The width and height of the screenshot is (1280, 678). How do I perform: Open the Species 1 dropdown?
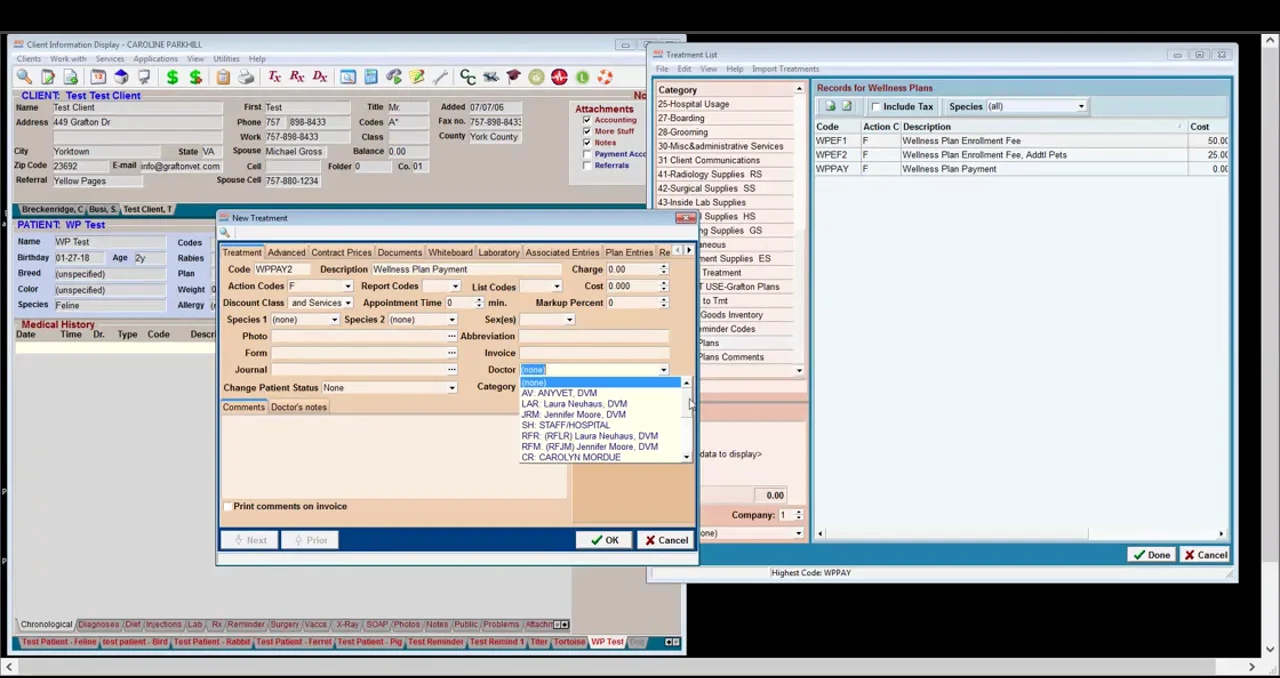[334, 320]
